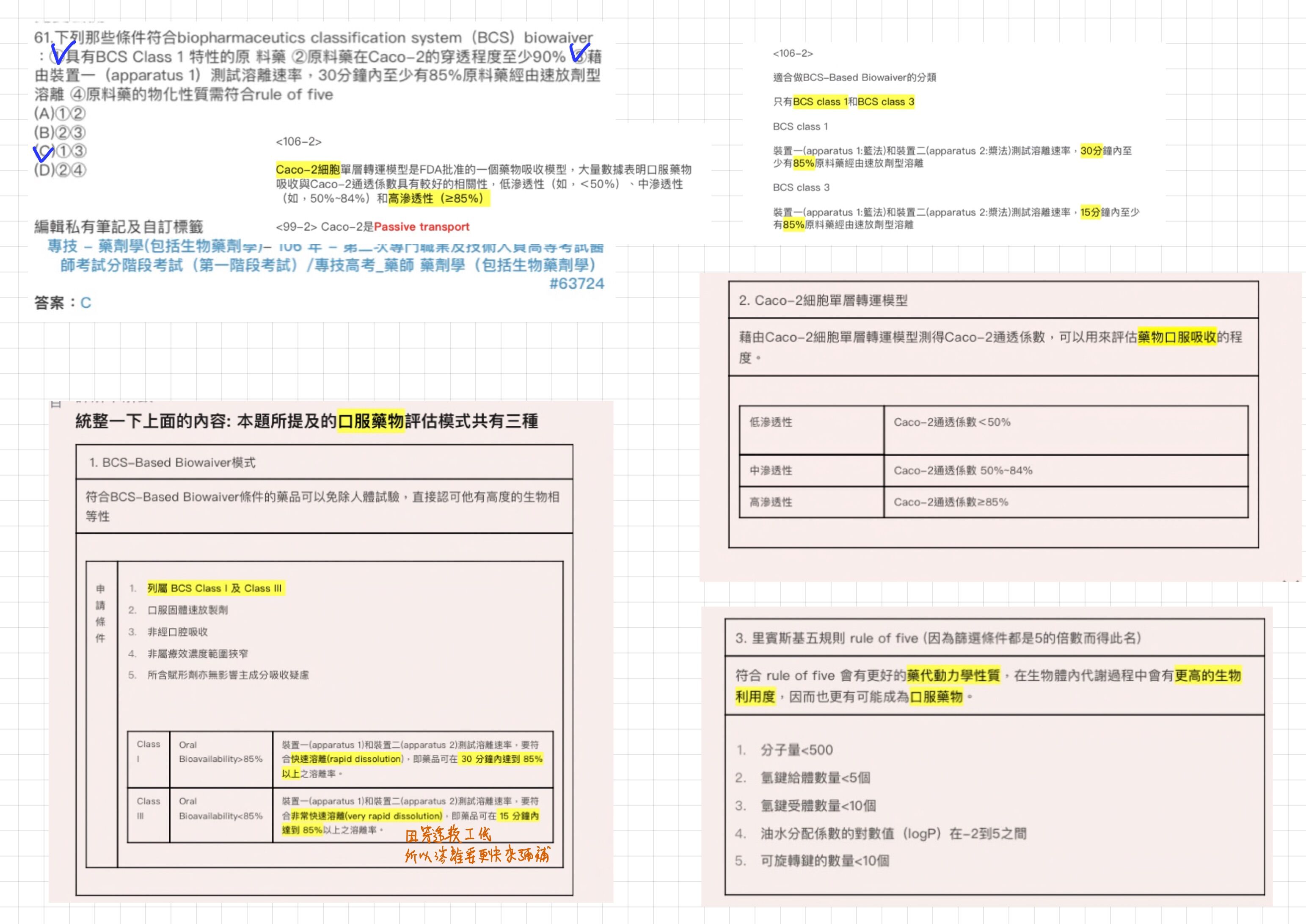Viewport: 1306px width, 924px height.
Task: Open the blue 專技高考_藥師 藥劑學 exam link
Action: (x=328, y=265)
